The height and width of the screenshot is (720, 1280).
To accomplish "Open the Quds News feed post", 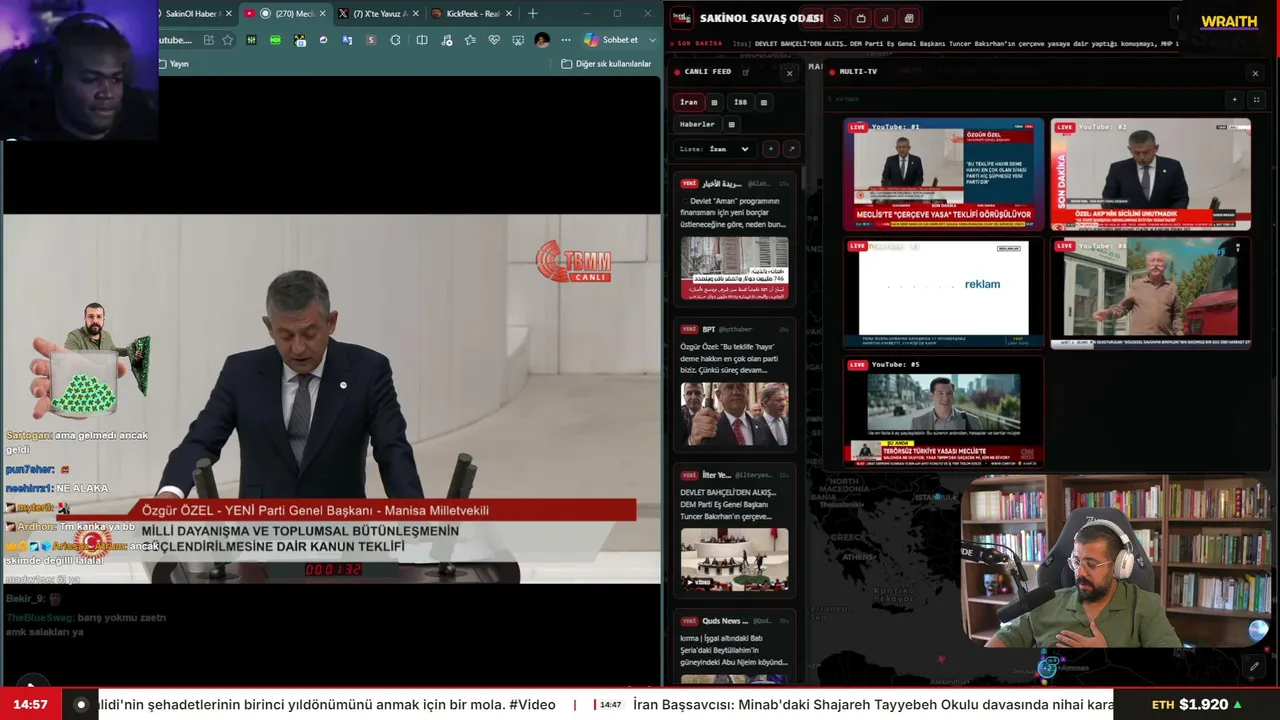I will click(x=735, y=649).
